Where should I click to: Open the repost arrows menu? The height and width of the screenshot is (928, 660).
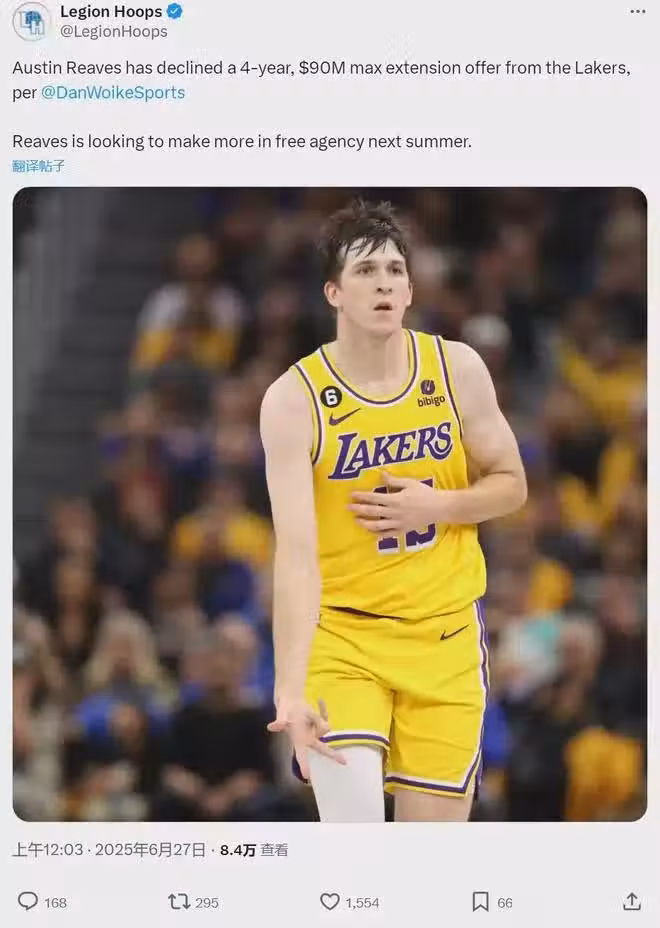coord(179,901)
